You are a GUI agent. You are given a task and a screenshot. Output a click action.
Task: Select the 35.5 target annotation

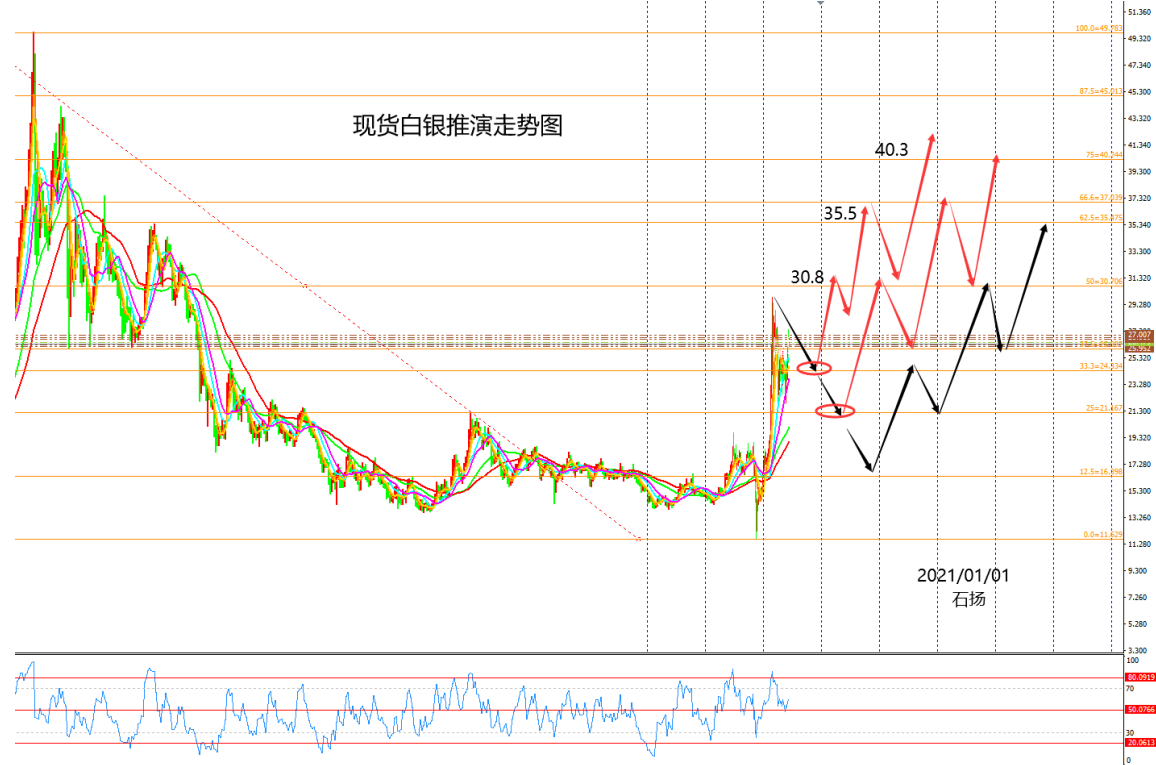[x=840, y=214]
